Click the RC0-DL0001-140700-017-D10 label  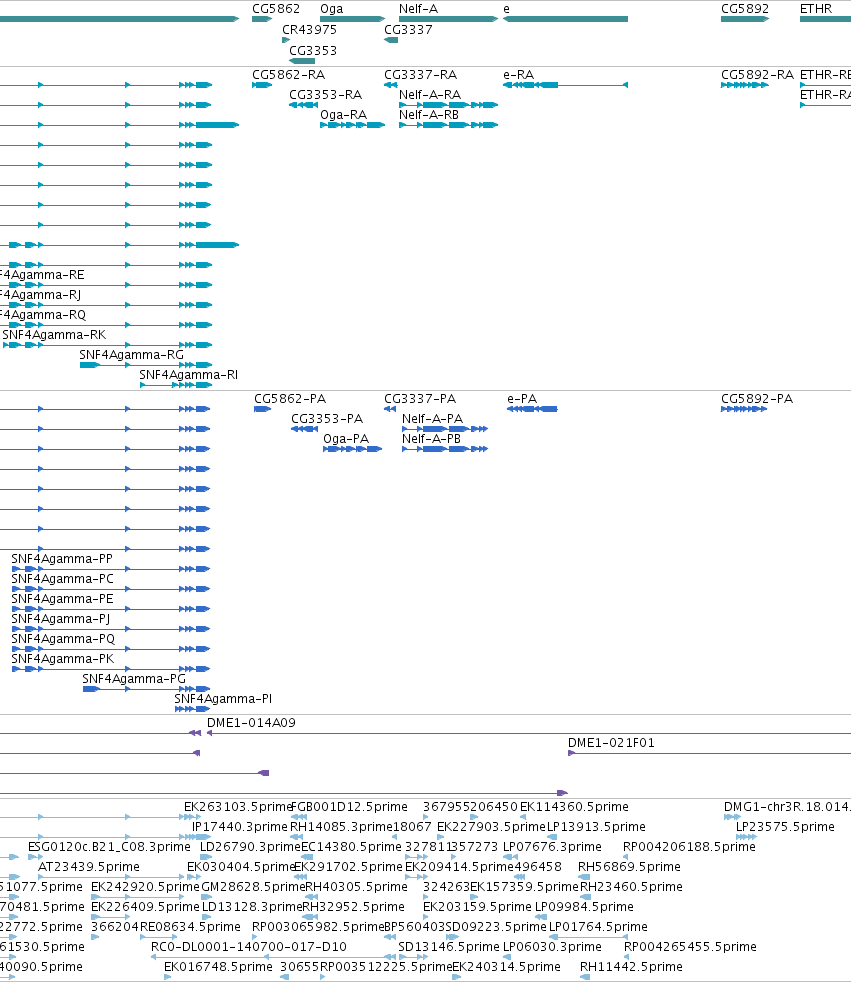click(x=249, y=946)
